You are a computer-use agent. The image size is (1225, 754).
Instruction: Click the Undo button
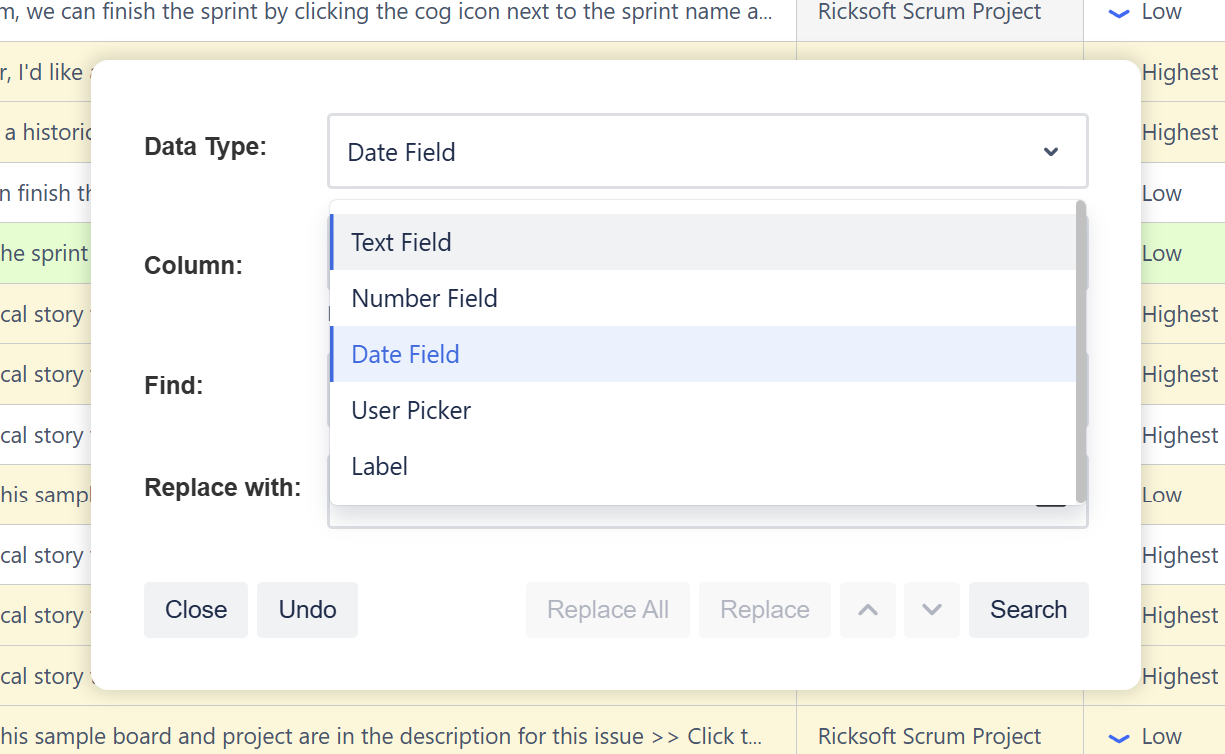[307, 610]
